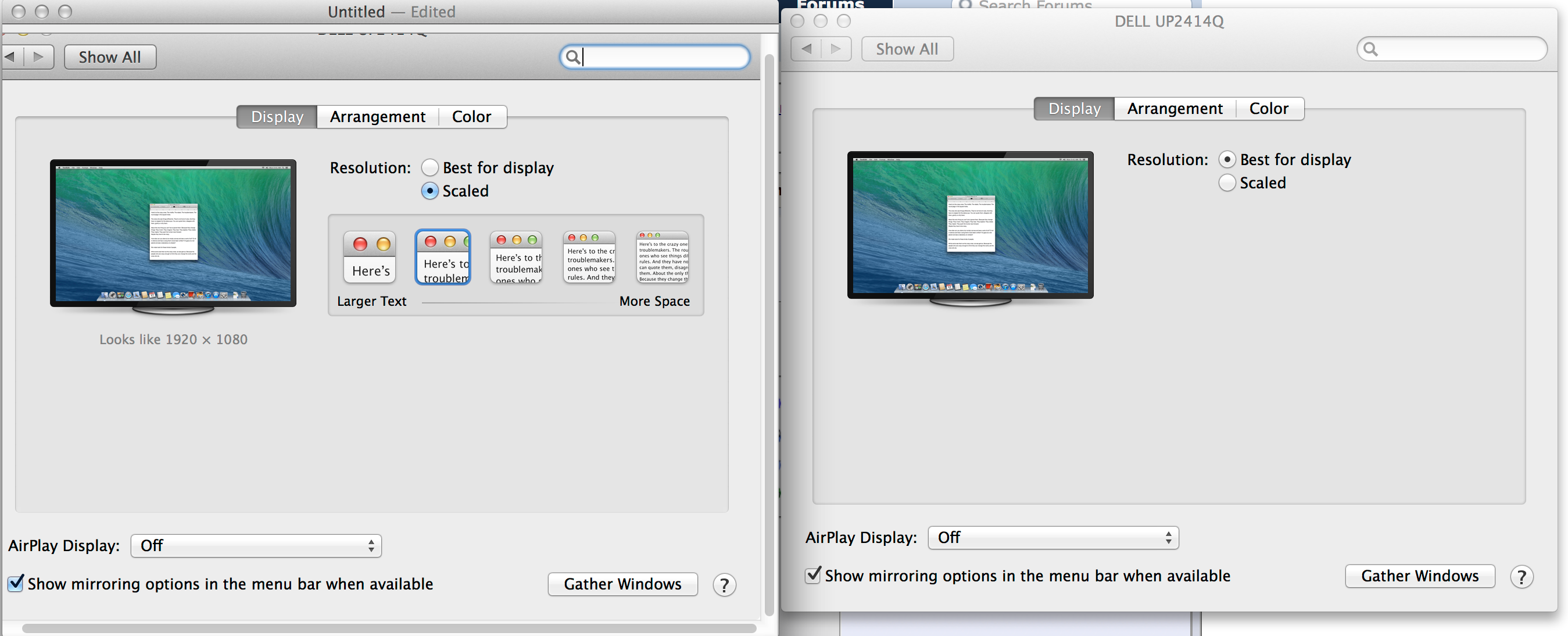Click the search field in the left window

pyautogui.click(x=655, y=57)
